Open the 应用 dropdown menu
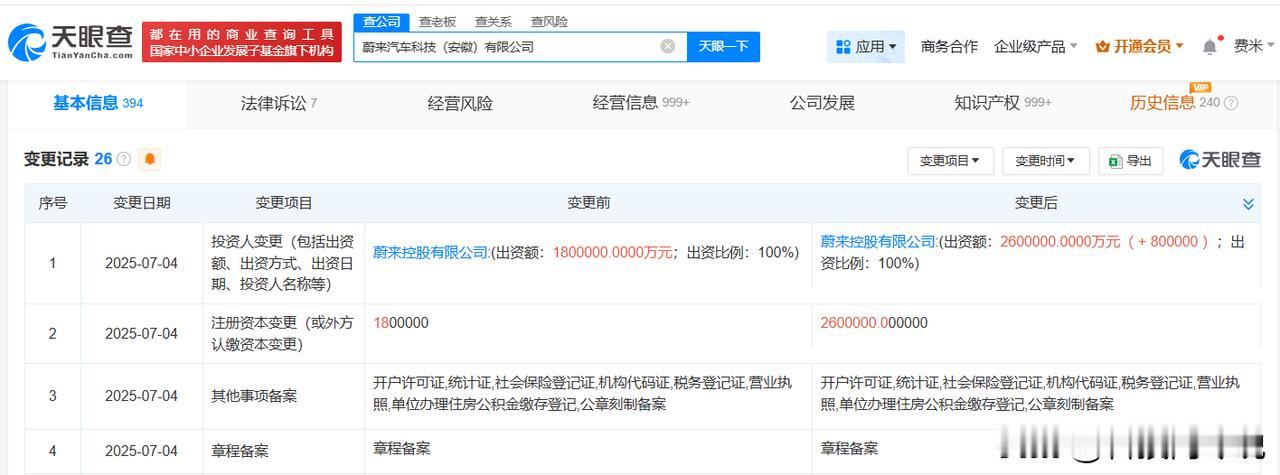The width and height of the screenshot is (1280, 475). point(866,46)
